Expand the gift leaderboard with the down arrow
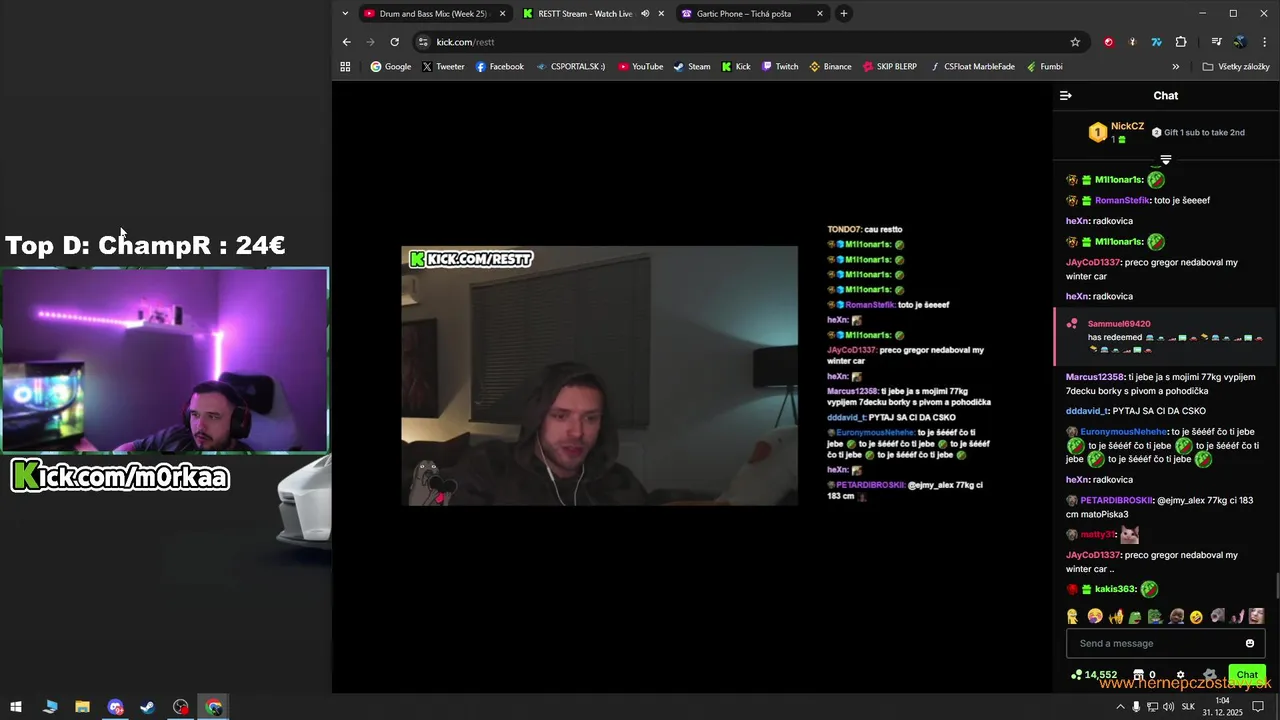The width and height of the screenshot is (1280, 720). click(1166, 160)
